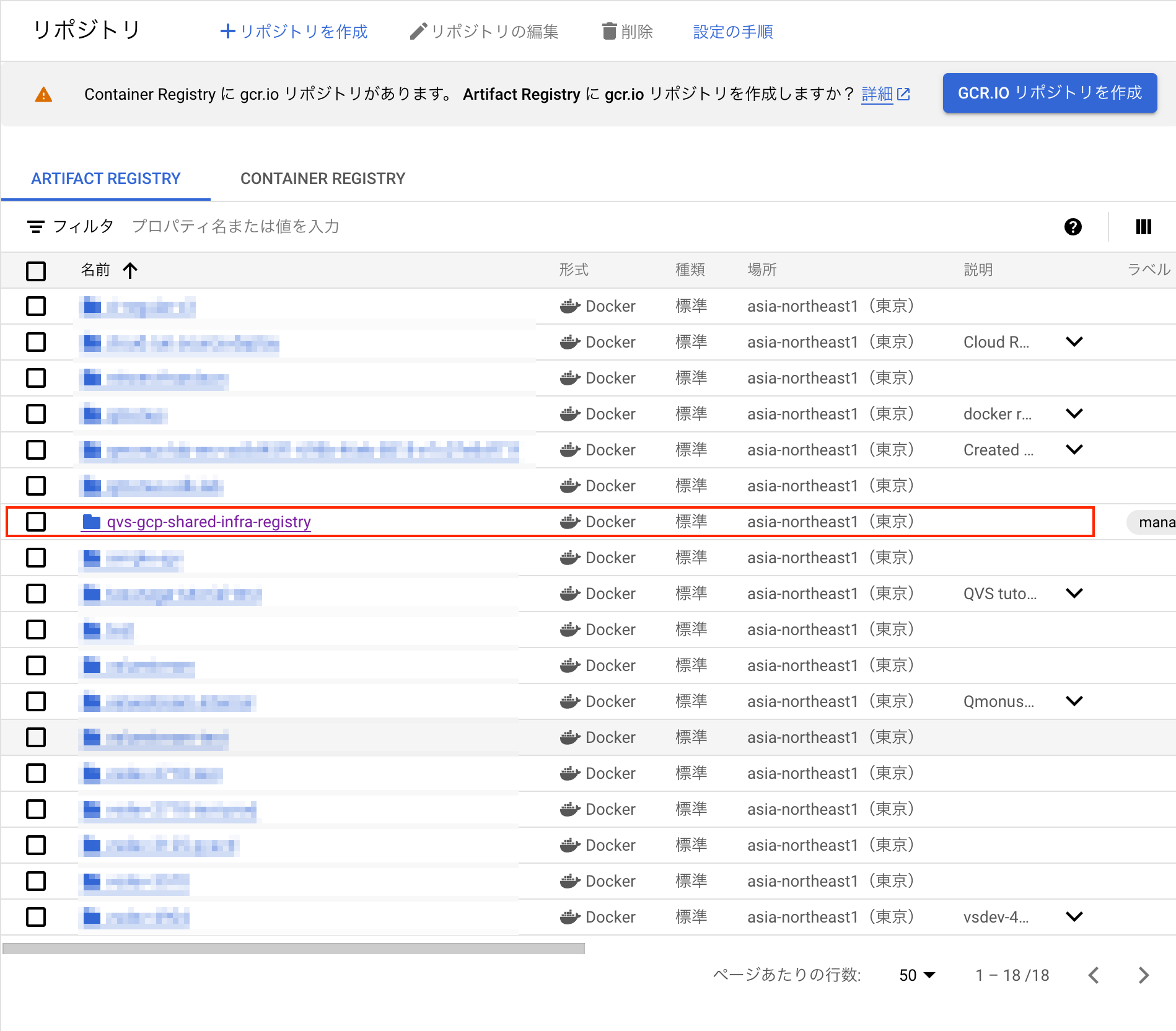Select the first repository row checkbox
This screenshot has width=1176, height=1031.
(x=36, y=306)
